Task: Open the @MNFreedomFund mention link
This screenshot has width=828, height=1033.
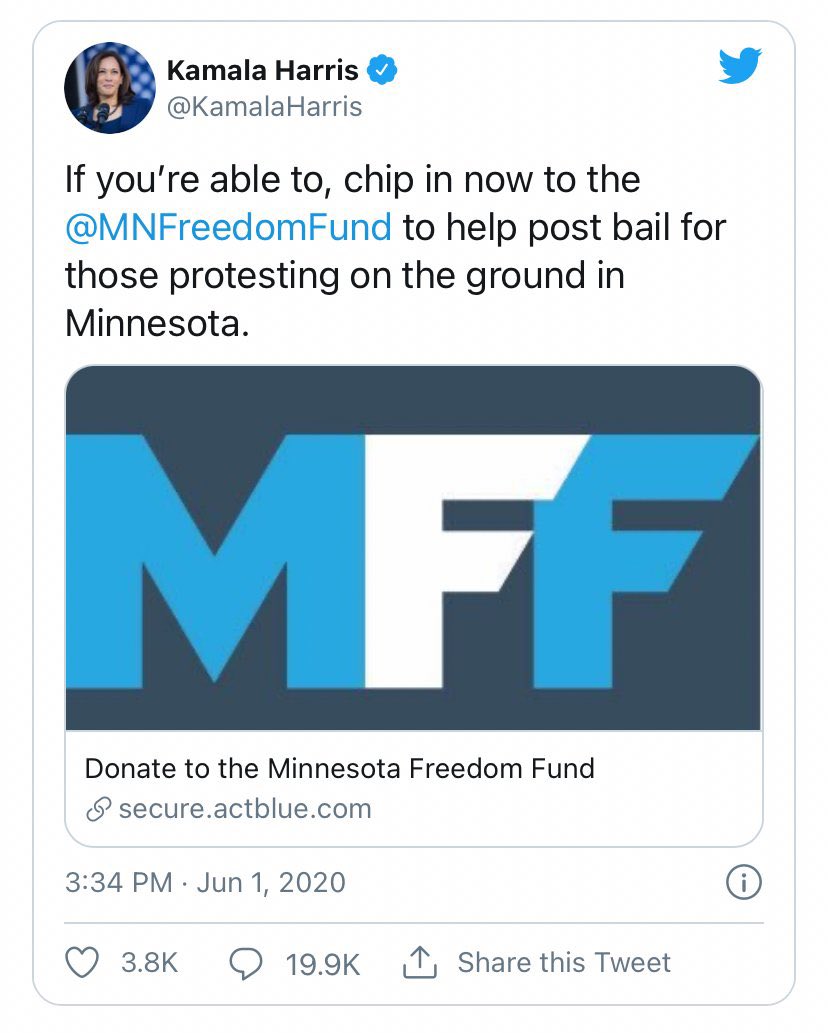Action: tap(228, 227)
